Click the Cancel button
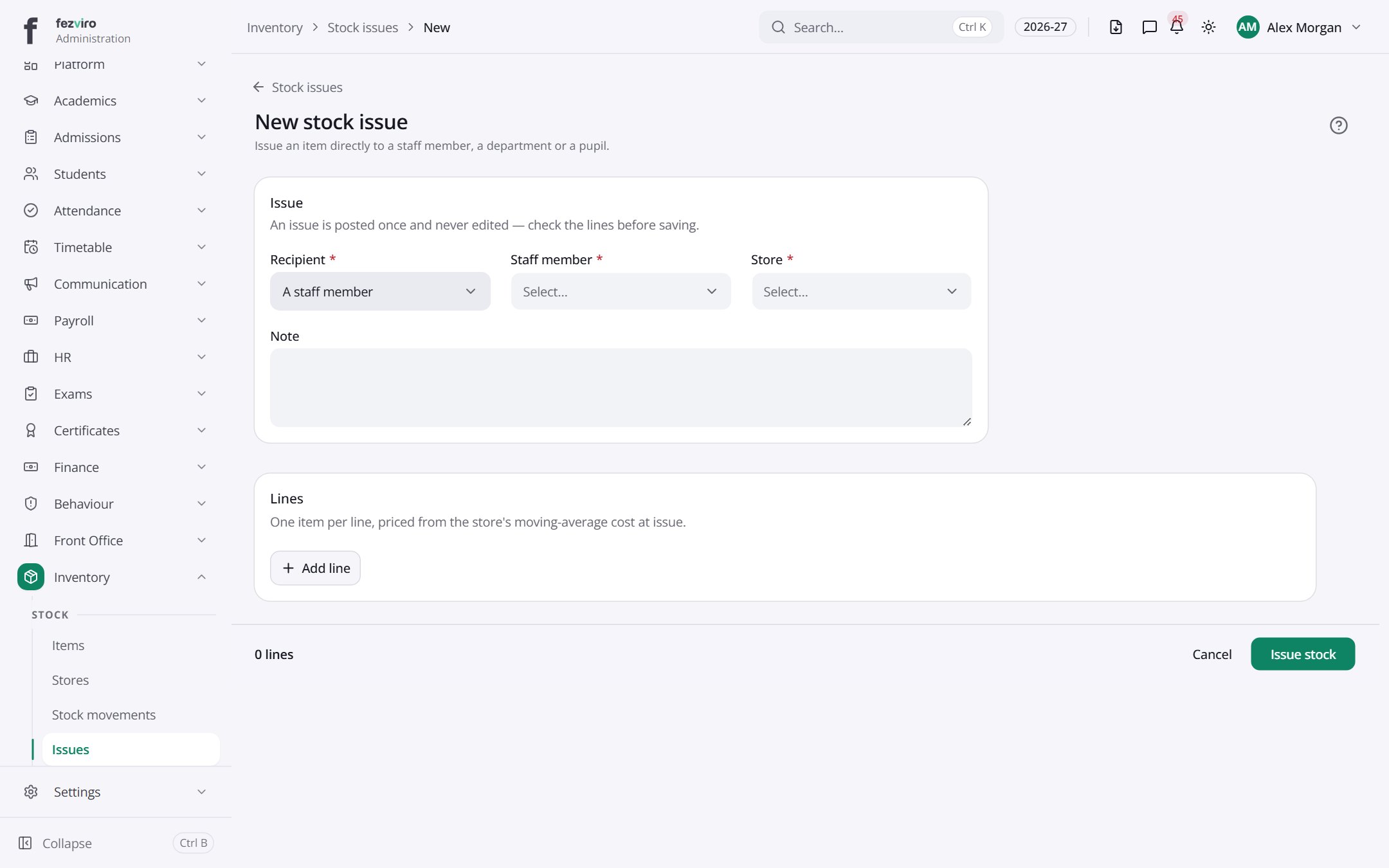 [1212, 654]
